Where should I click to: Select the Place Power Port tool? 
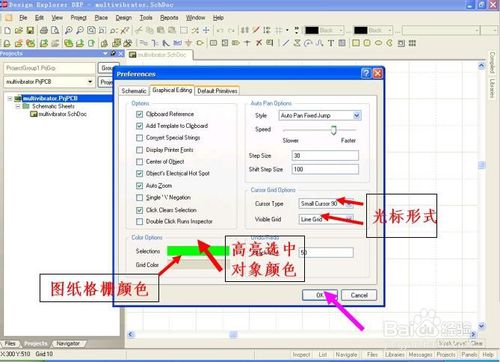(x=189, y=43)
